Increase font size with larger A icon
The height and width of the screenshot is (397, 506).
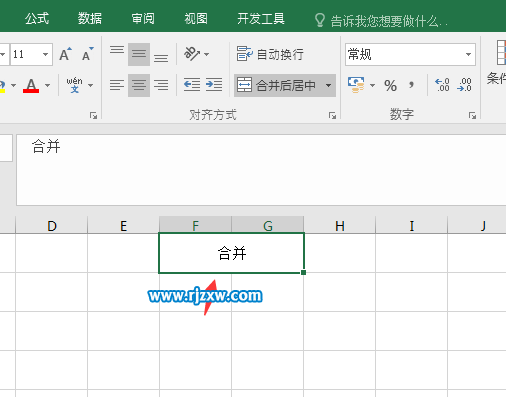tap(65, 54)
